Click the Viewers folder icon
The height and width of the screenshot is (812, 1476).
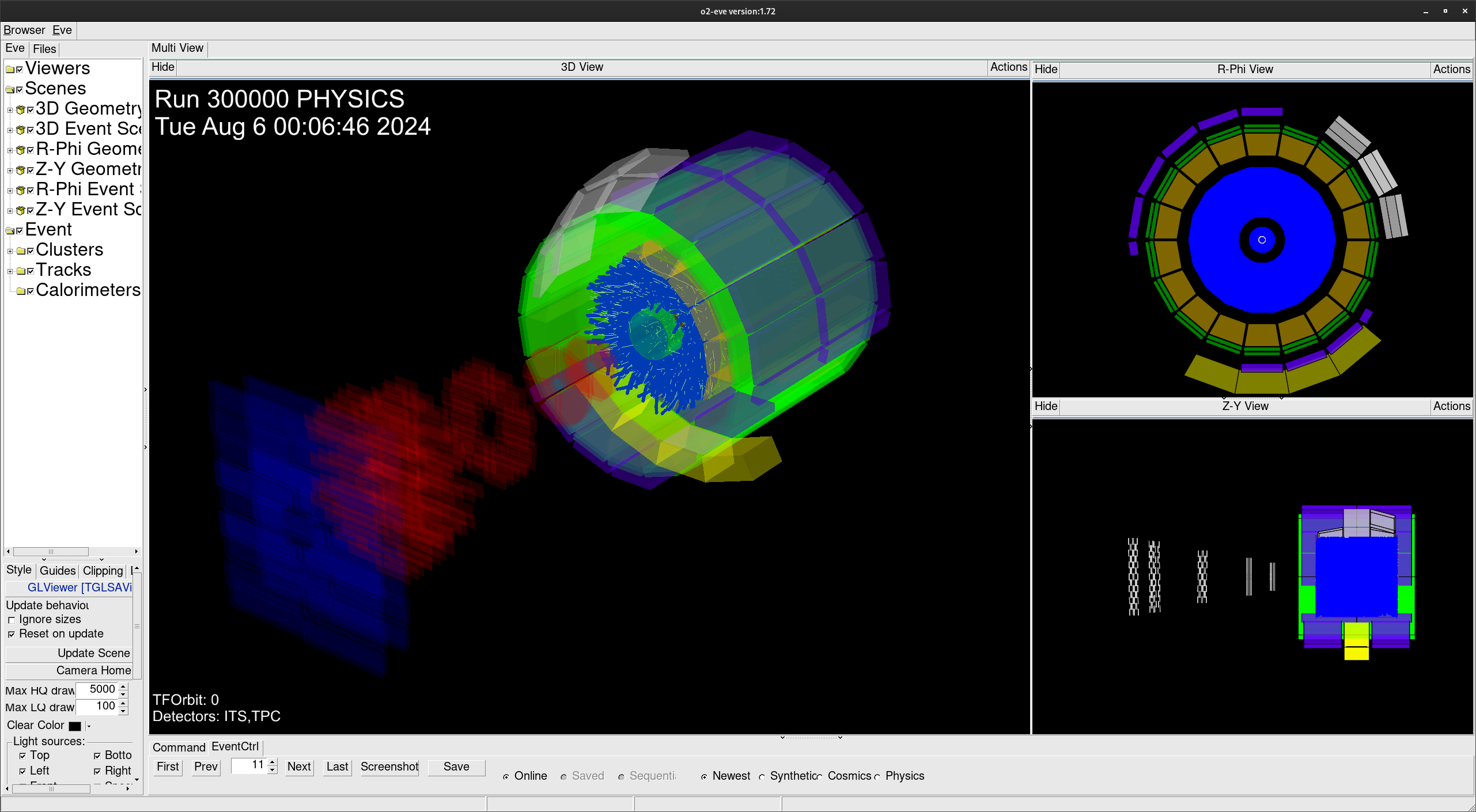point(10,70)
